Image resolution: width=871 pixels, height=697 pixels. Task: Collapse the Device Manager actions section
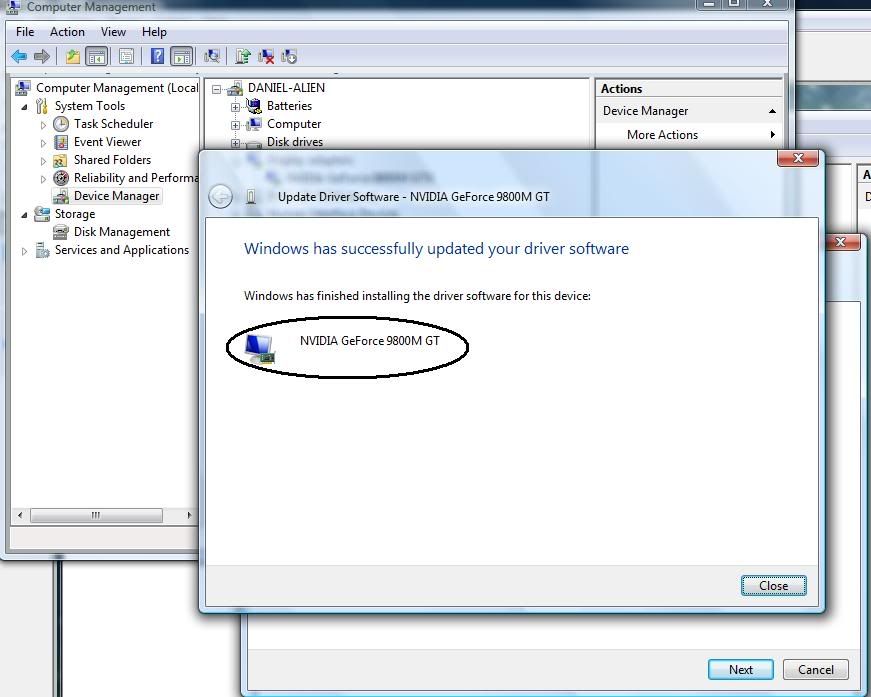pyautogui.click(x=772, y=111)
